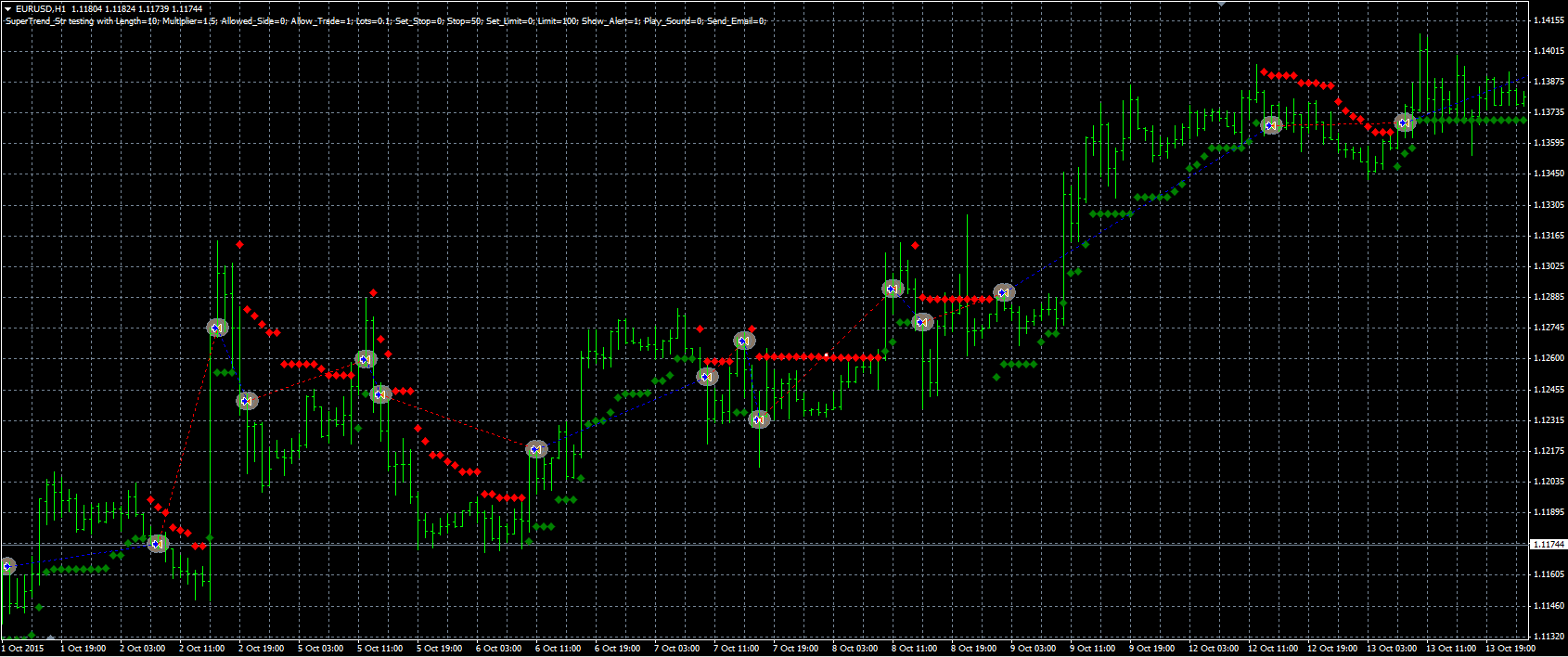
Task: Click the 1 Oct 19:00 time label
Action: tap(84, 649)
